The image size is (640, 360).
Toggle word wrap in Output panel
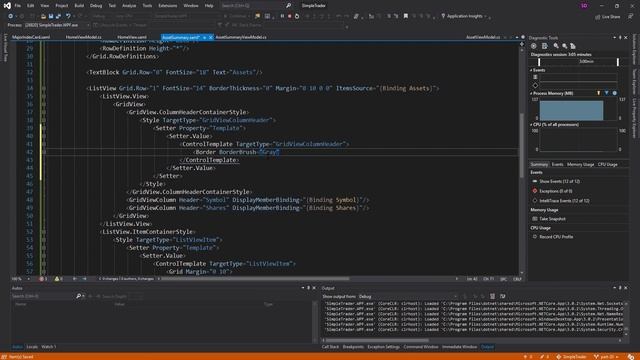click(503, 296)
